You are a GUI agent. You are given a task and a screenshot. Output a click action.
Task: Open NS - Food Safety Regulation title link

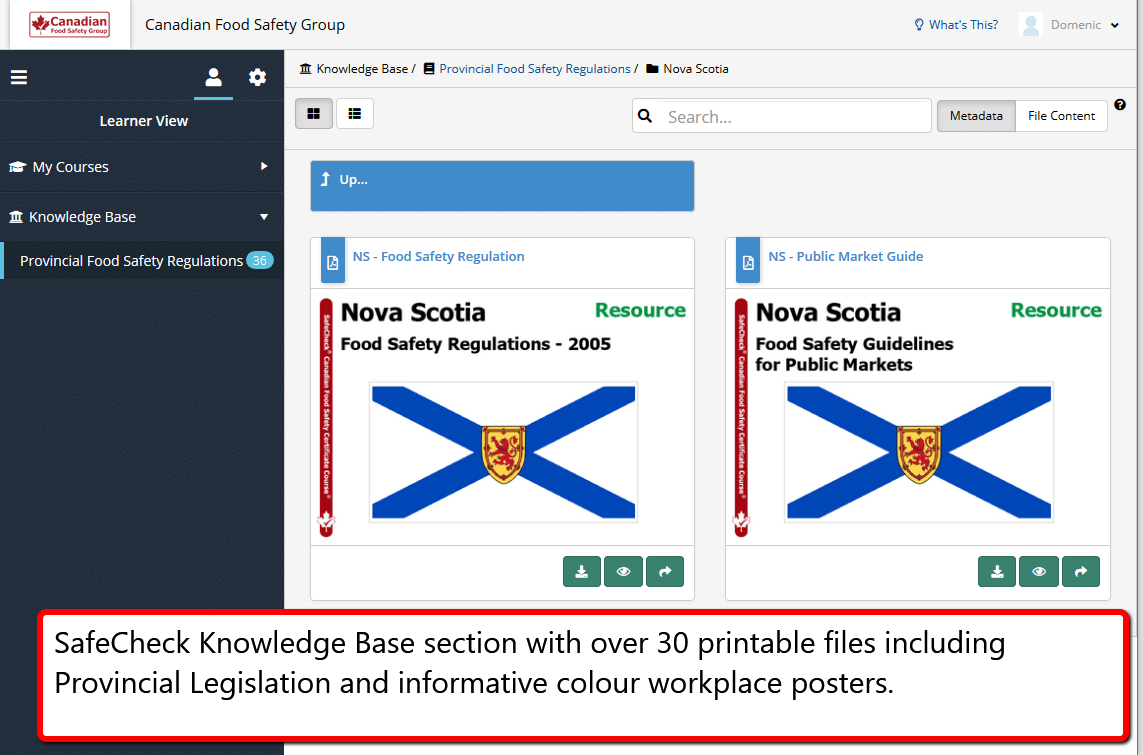coord(438,257)
